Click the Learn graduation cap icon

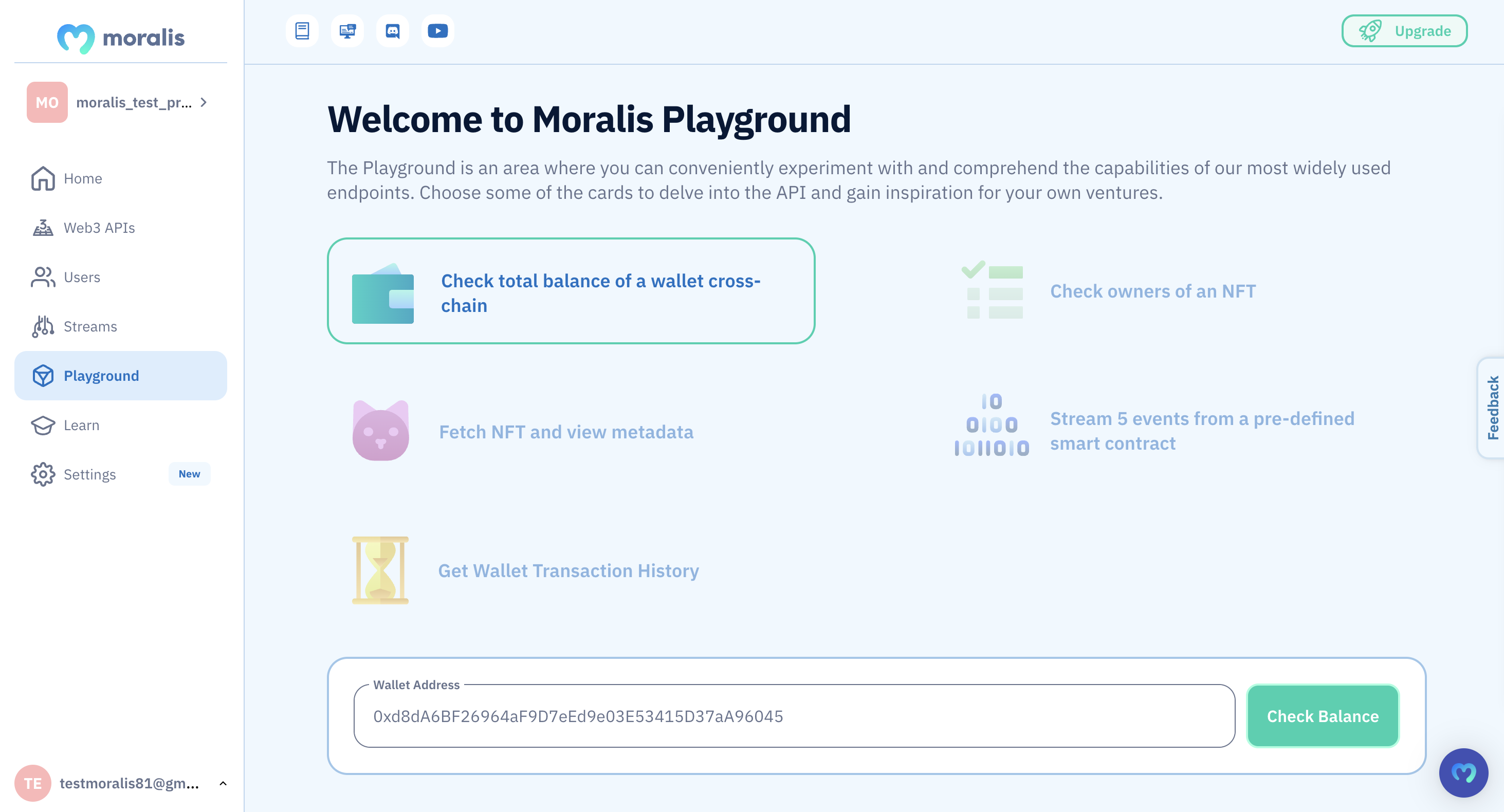43,425
